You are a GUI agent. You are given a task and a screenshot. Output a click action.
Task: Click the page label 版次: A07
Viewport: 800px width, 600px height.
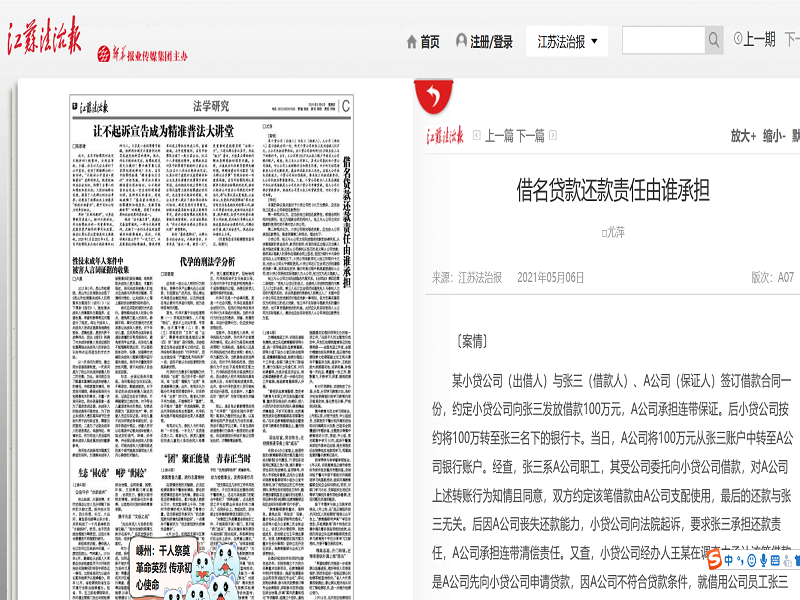(x=772, y=278)
